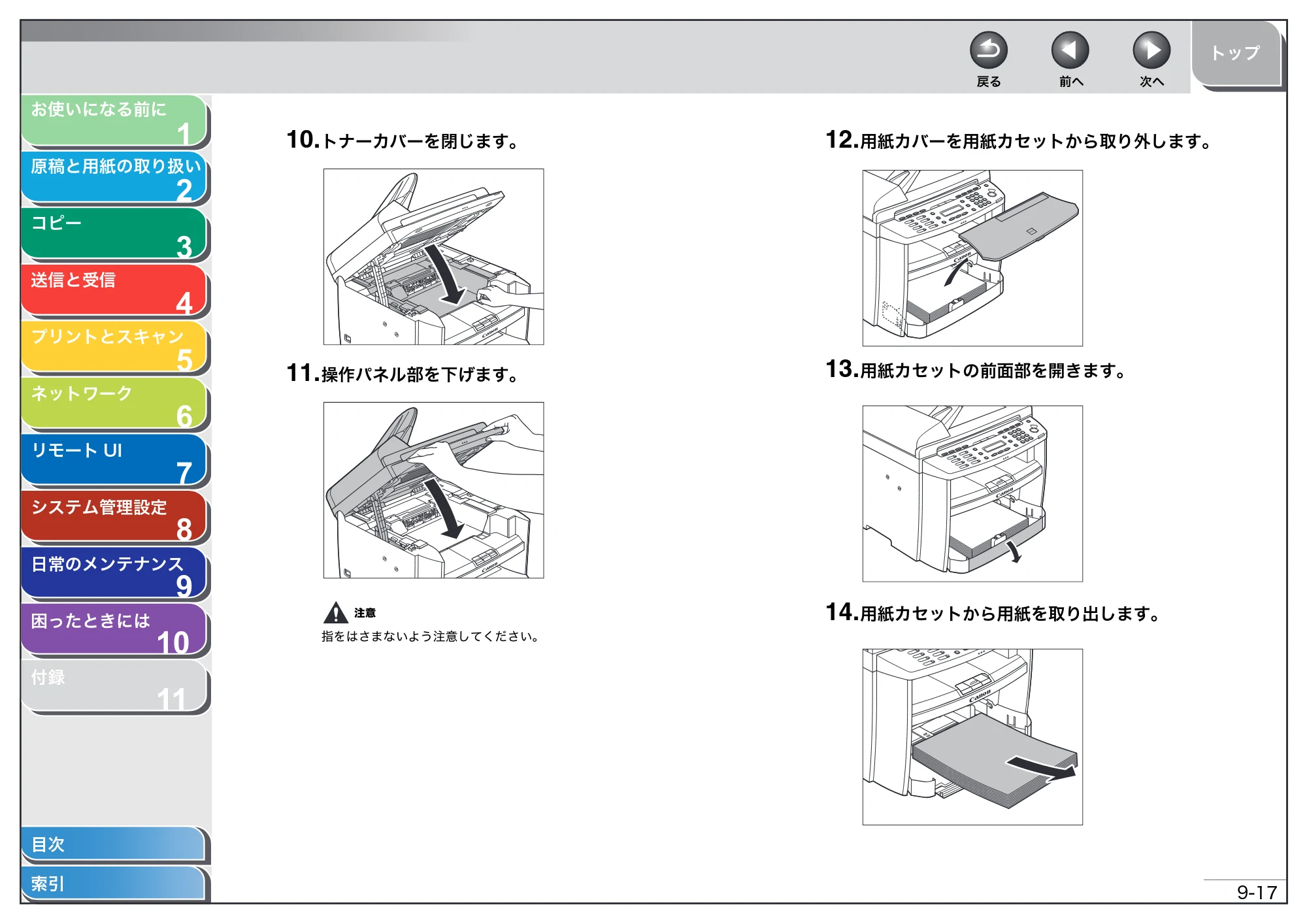Image resolution: width=1307 pixels, height=924 pixels.
Task: Click caution text 指をはさまないよう注意してください
Action: [430, 636]
